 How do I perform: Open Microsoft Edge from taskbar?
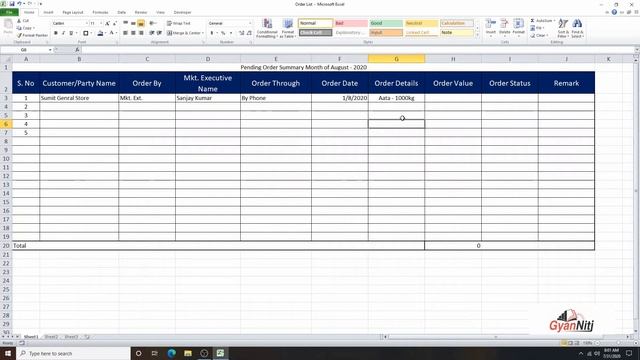(x=171, y=353)
